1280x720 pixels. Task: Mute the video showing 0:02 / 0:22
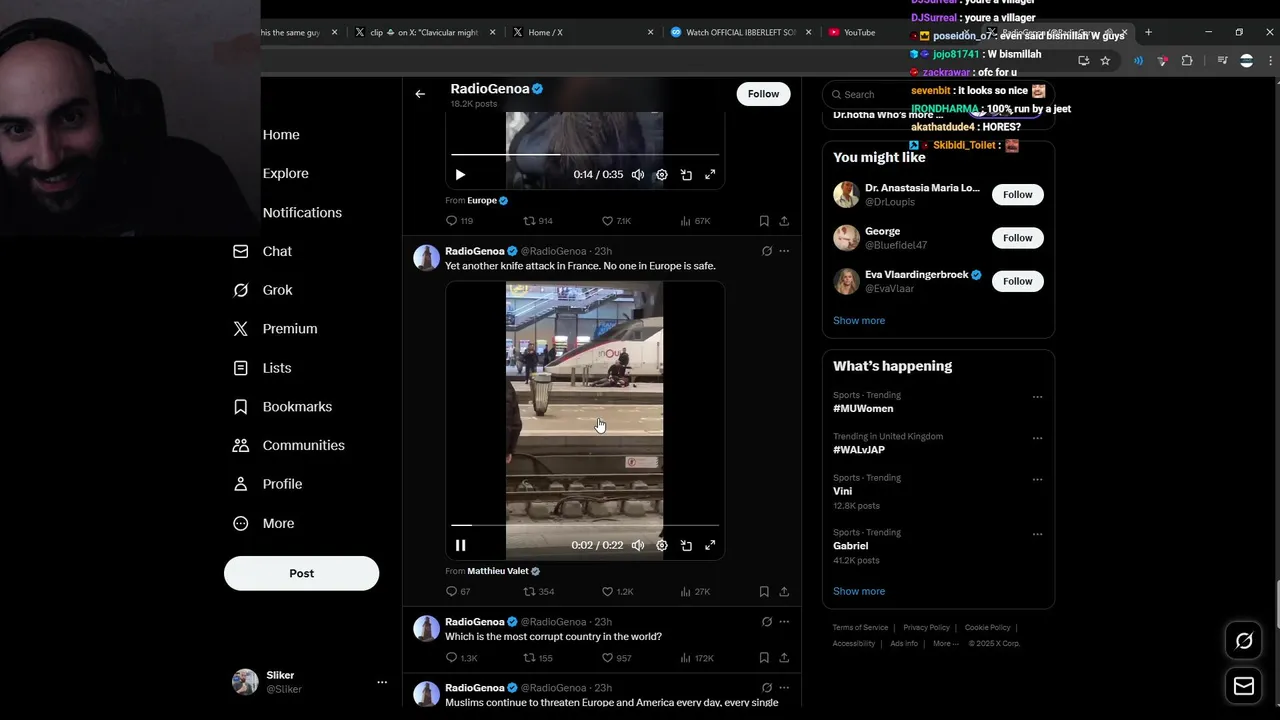(x=638, y=545)
